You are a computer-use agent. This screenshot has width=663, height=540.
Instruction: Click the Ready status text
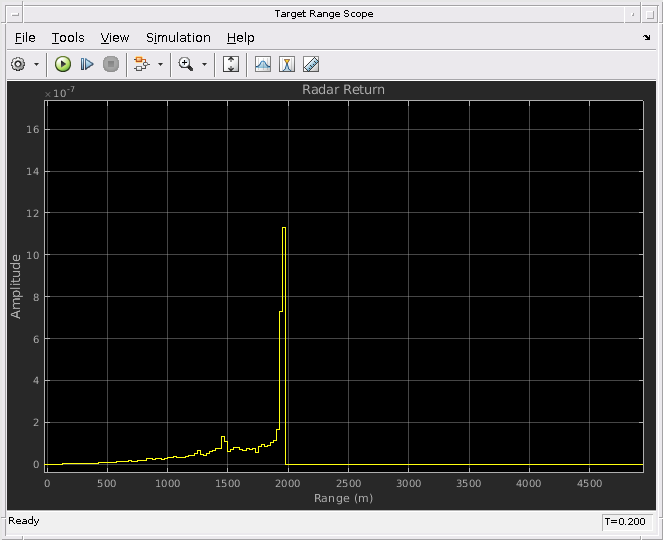[24, 521]
